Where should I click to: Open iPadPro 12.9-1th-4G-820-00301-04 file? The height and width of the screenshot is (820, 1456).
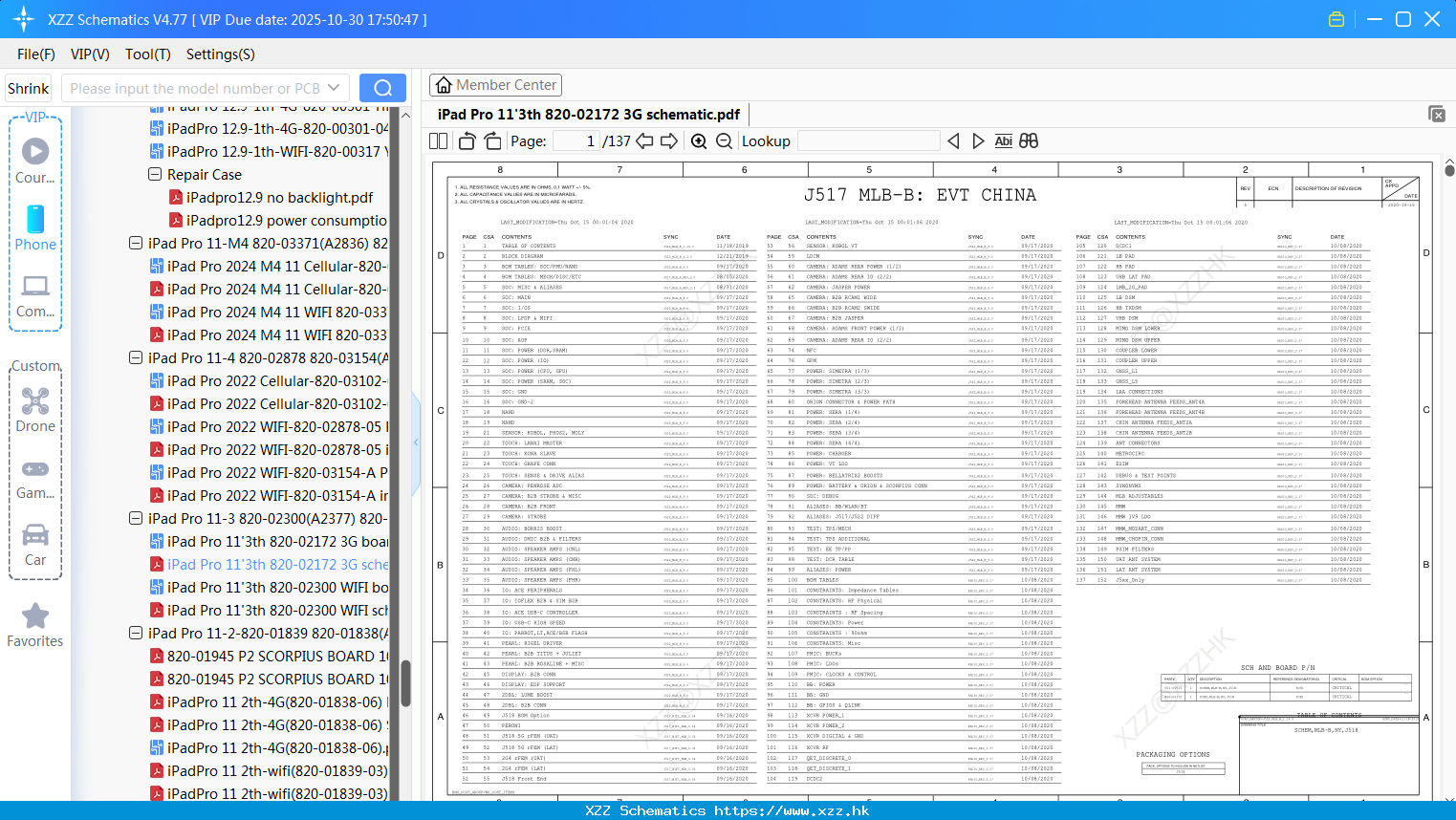(269, 129)
